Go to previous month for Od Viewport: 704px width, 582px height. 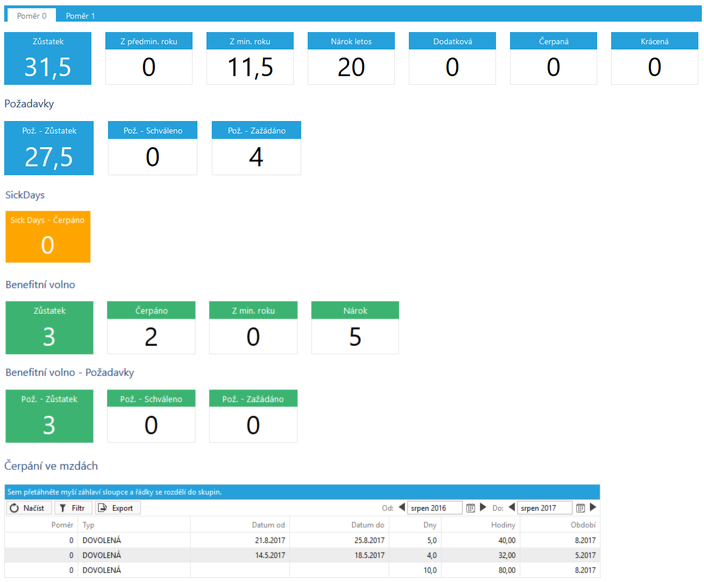pyautogui.click(x=402, y=507)
